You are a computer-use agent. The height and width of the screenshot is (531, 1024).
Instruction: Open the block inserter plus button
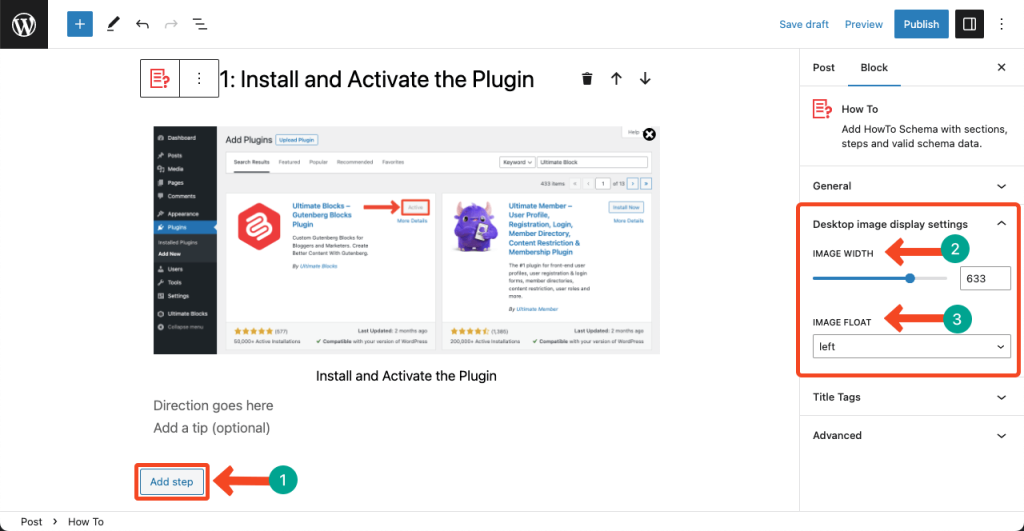pos(80,24)
